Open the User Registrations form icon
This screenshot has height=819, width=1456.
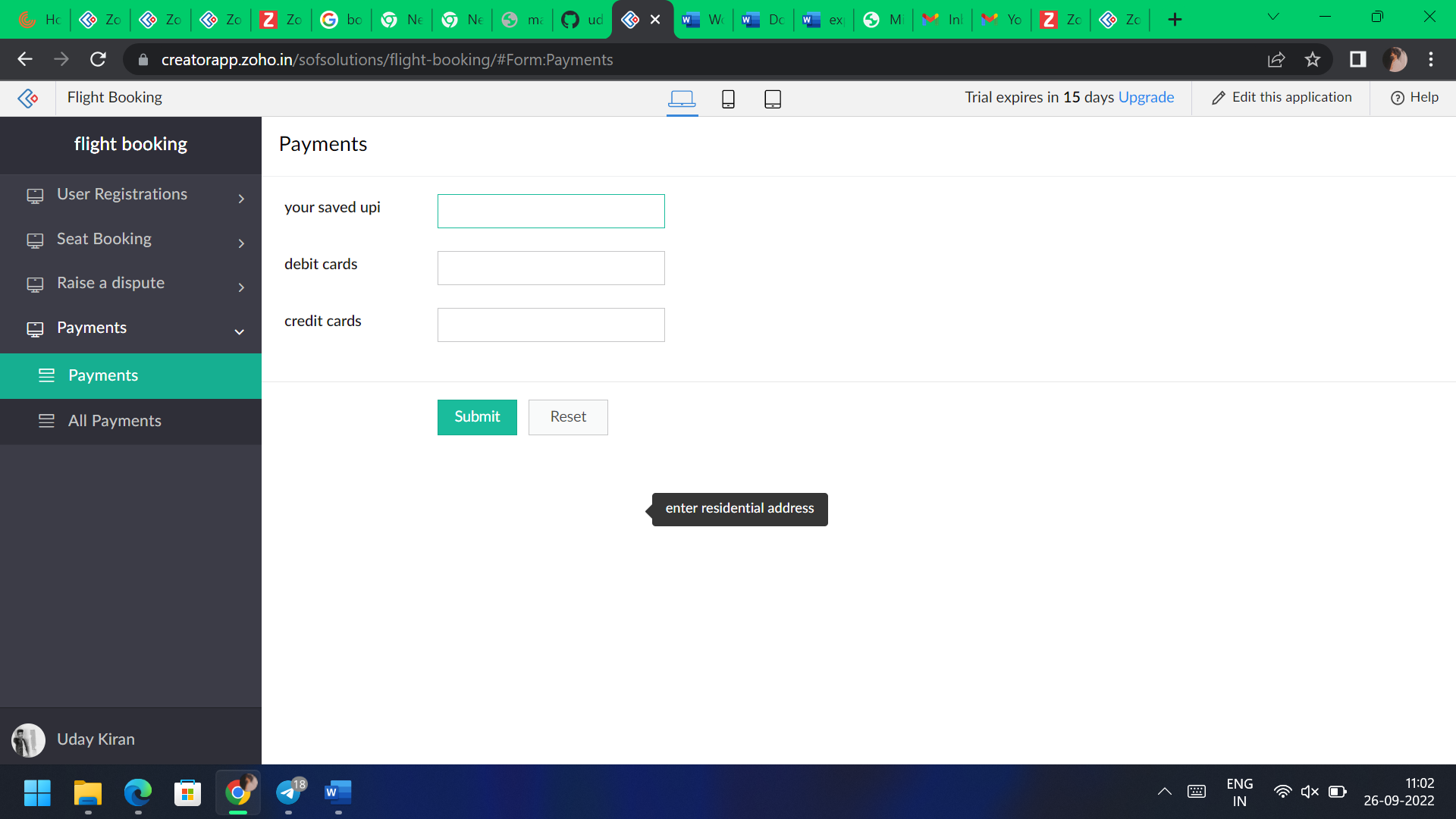(34, 195)
